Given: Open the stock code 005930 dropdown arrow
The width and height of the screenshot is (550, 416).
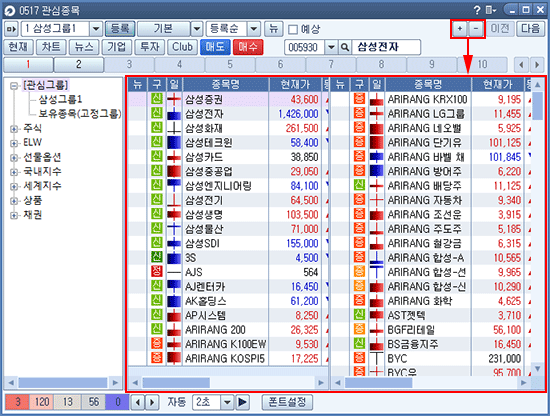Looking at the screenshot, I should pos(331,47).
